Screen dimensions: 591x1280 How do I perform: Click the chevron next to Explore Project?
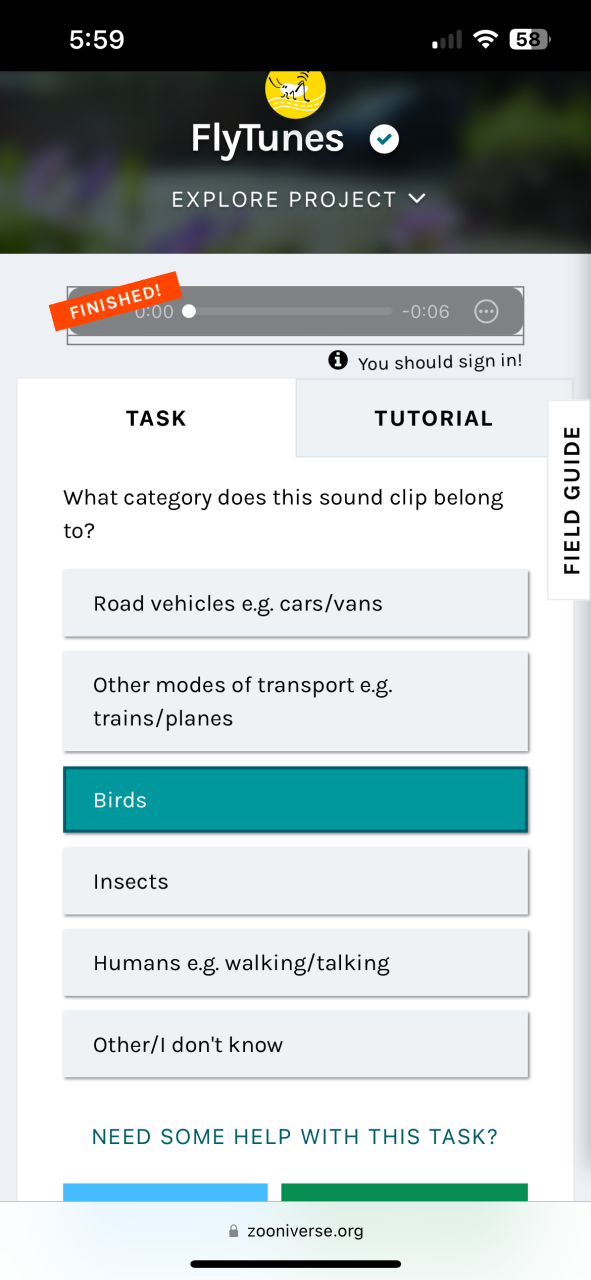417,199
